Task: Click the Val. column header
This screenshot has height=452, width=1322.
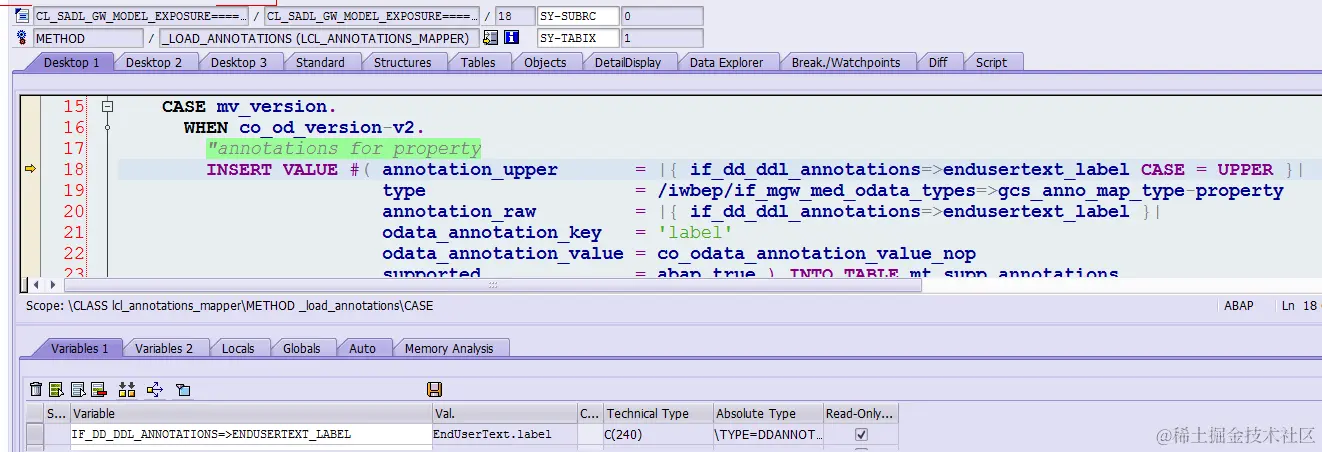Action: (x=504, y=413)
